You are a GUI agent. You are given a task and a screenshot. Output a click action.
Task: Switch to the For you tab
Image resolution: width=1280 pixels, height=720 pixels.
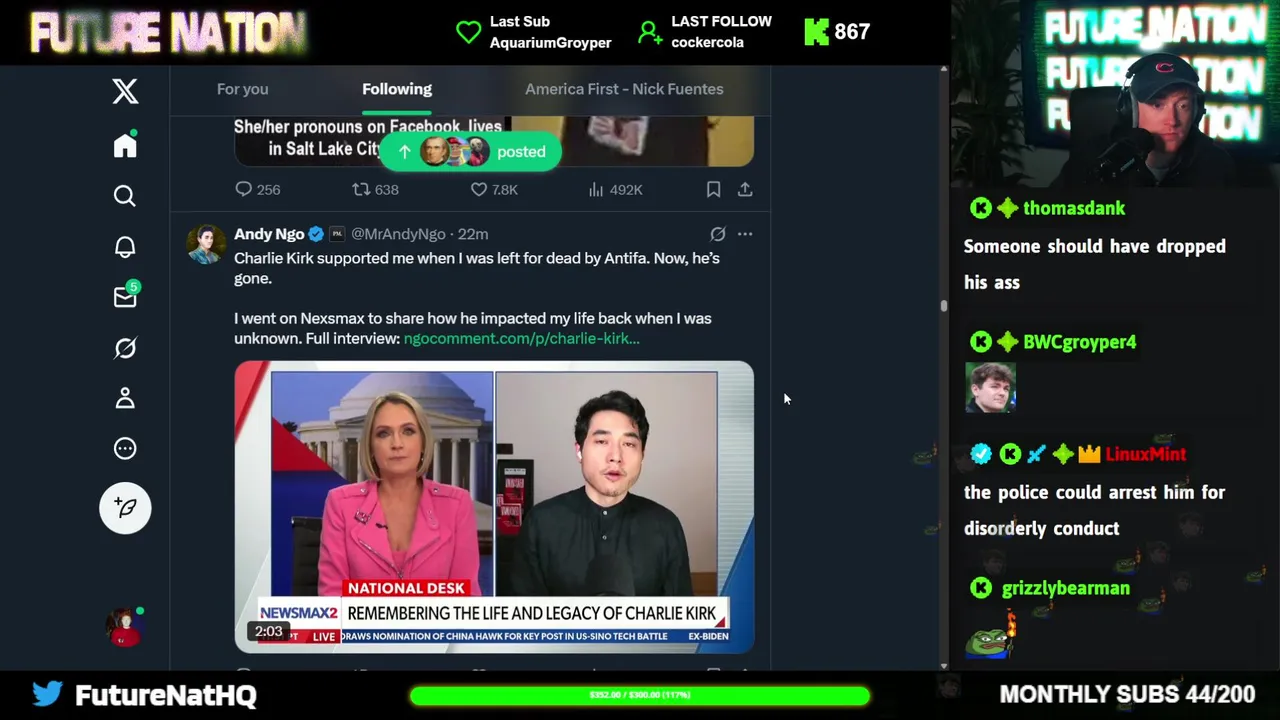[x=243, y=89]
